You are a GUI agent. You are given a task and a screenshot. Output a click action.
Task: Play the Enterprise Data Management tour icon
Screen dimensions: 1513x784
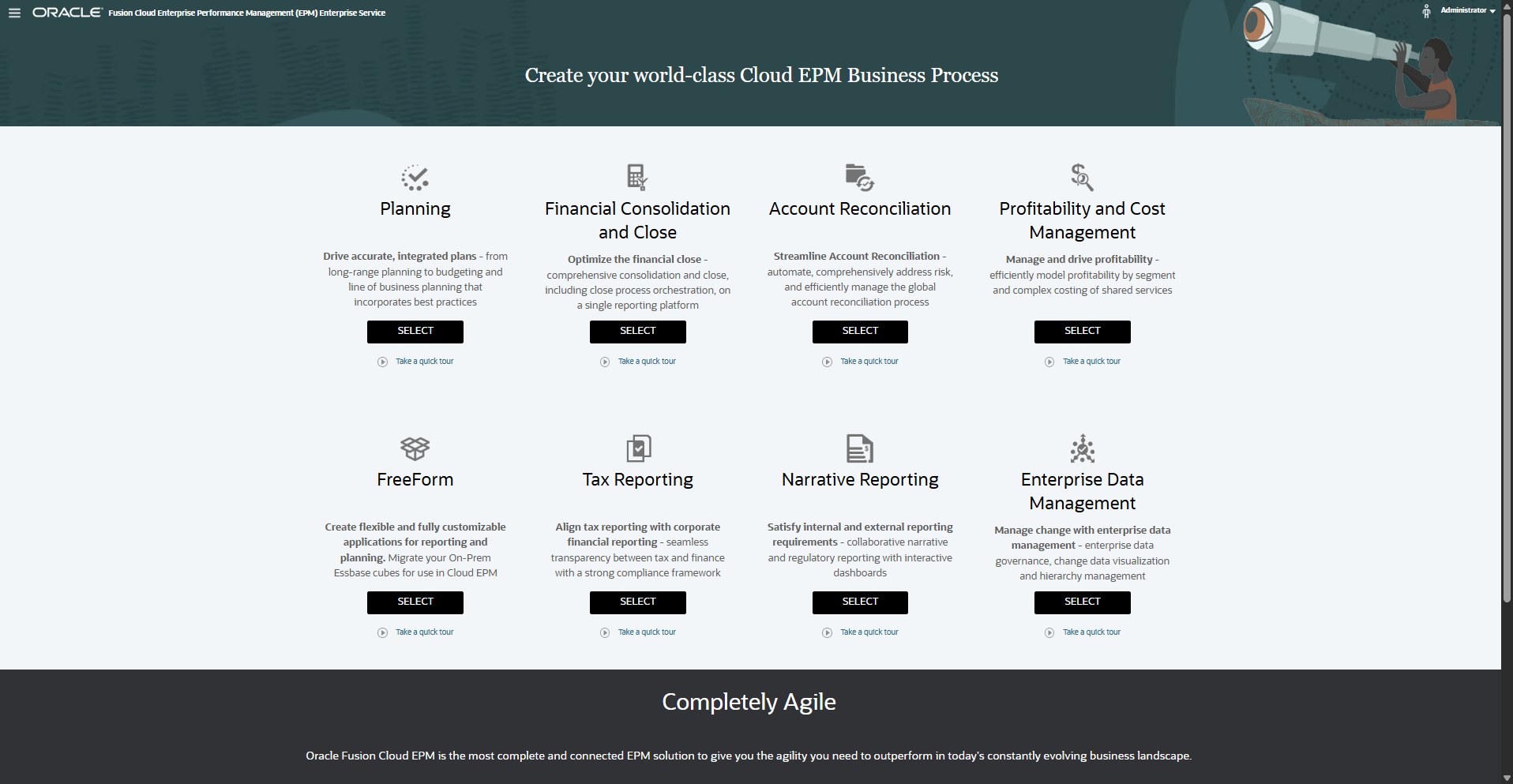pos(1049,632)
